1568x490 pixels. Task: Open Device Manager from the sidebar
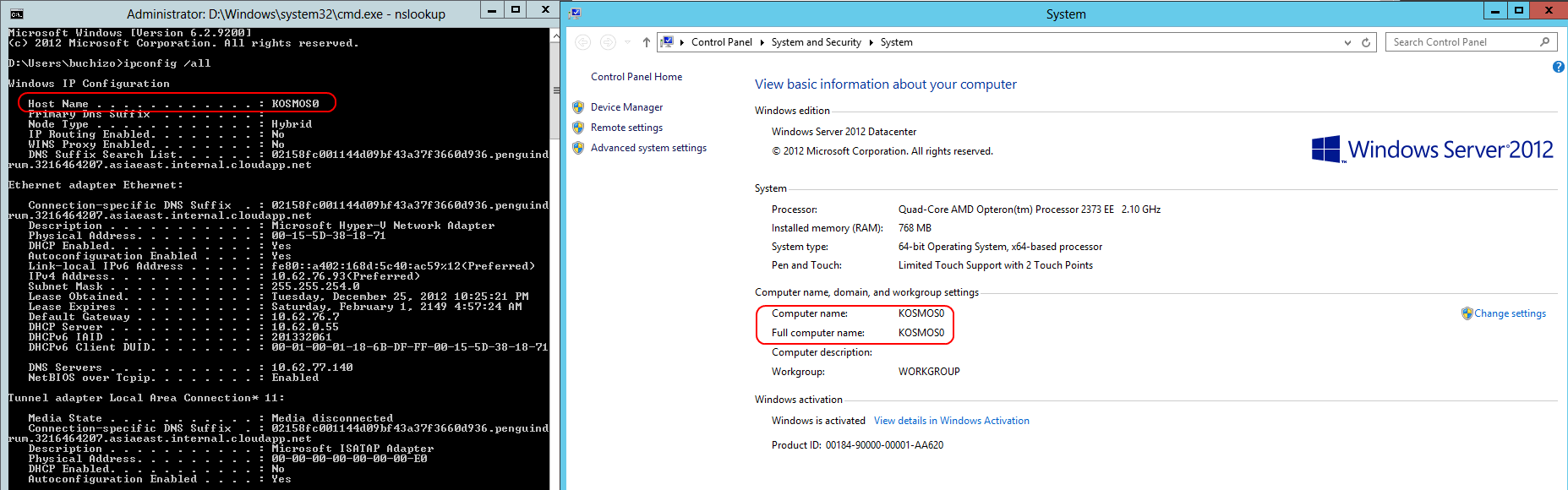[x=626, y=107]
